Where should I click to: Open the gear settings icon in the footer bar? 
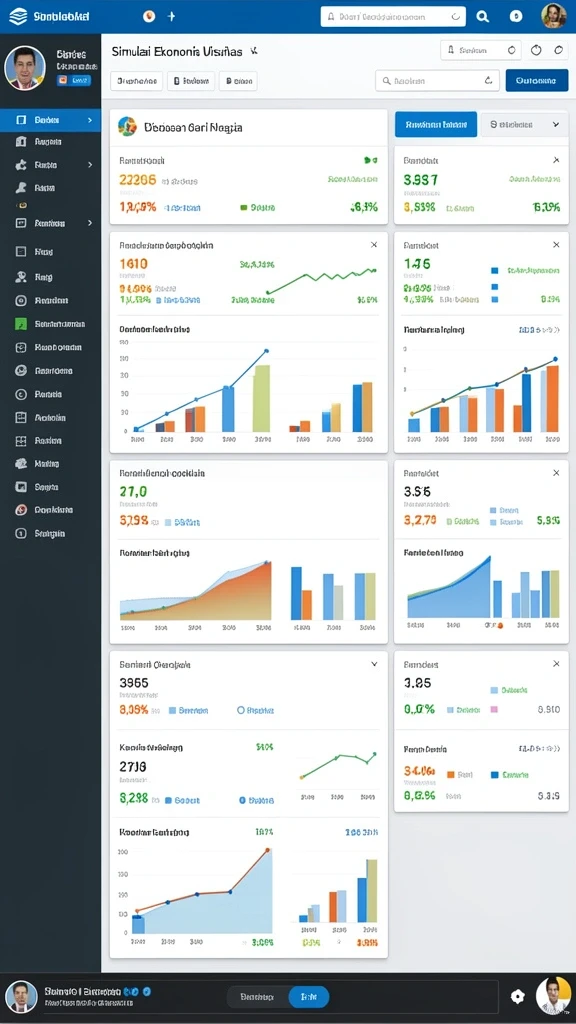517,996
